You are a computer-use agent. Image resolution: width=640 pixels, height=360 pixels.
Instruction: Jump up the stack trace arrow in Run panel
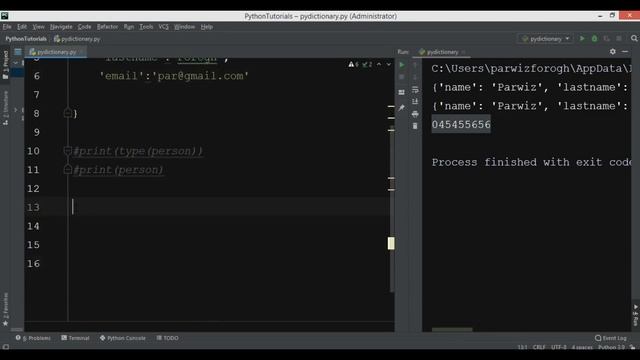coord(415,64)
